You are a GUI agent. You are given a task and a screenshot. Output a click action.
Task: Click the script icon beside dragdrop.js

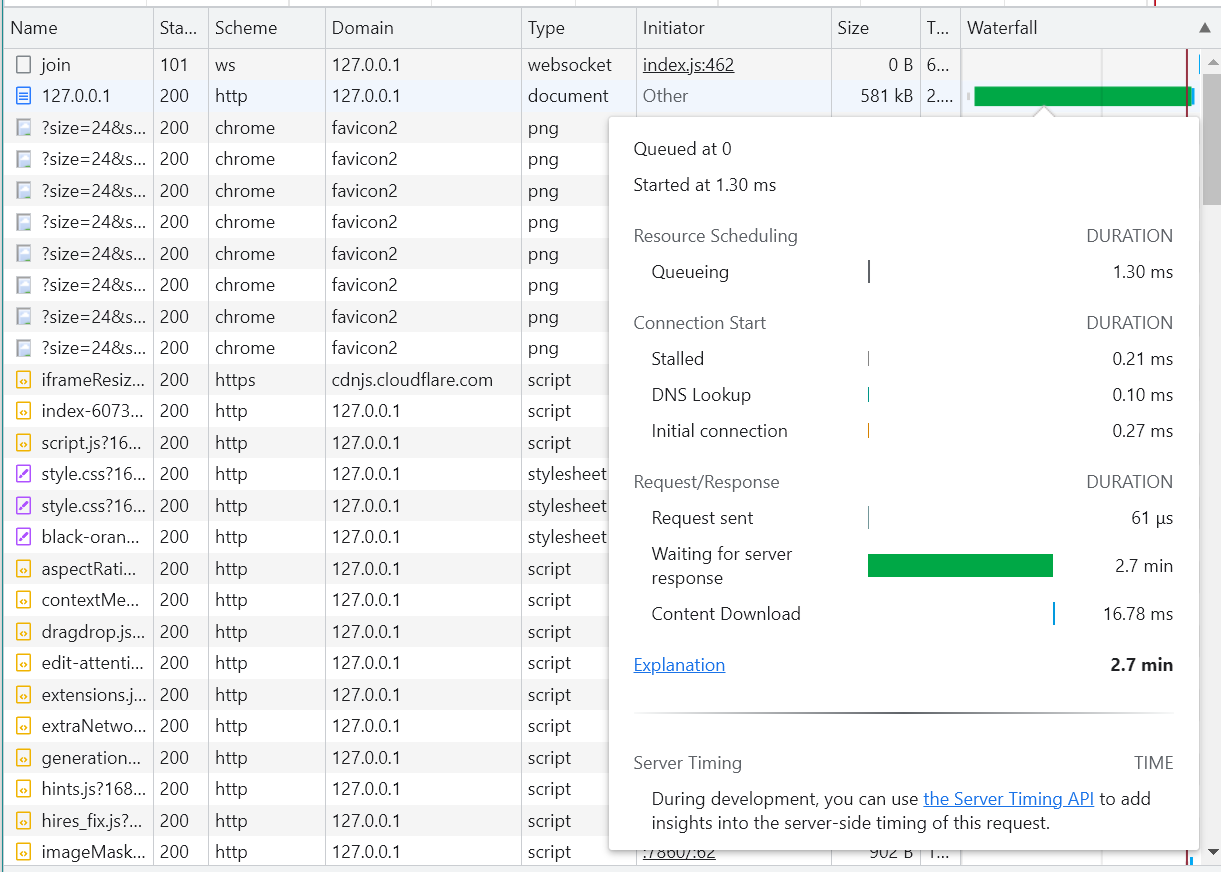22,631
